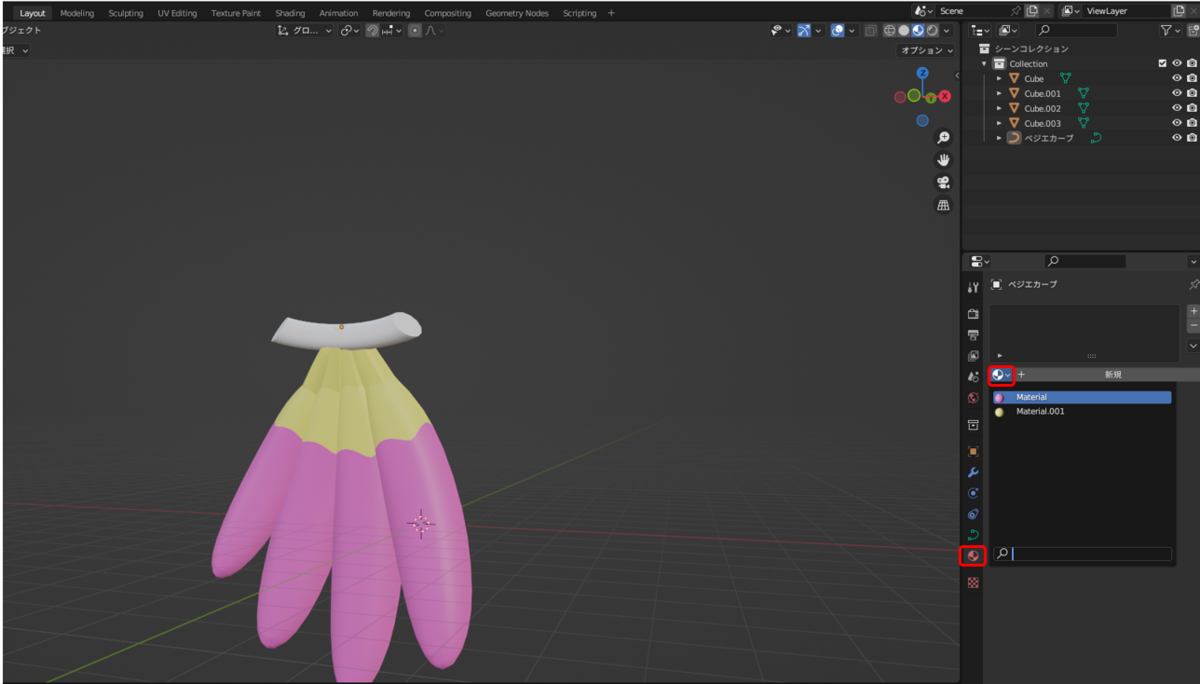Toggle proportional editing button
The image size is (1200, 684).
click(415, 31)
